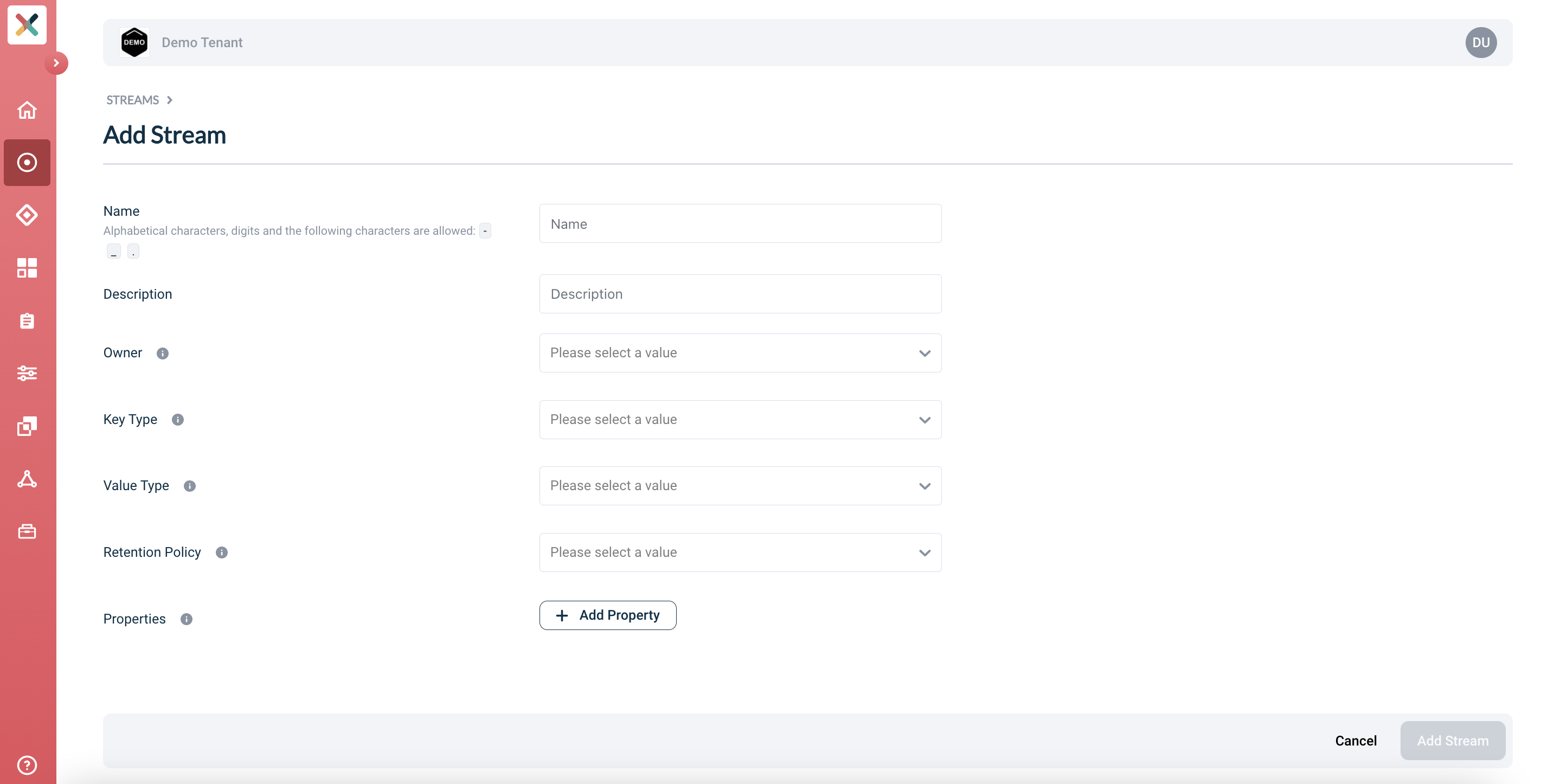This screenshot has width=1554, height=784.
Task: Open the triangle network sidebar icon
Action: (x=27, y=479)
